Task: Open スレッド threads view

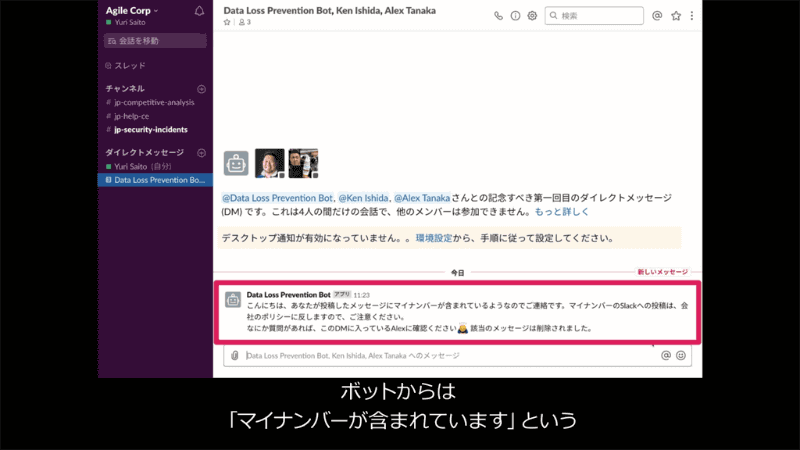Action: click(x=126, y=65)
